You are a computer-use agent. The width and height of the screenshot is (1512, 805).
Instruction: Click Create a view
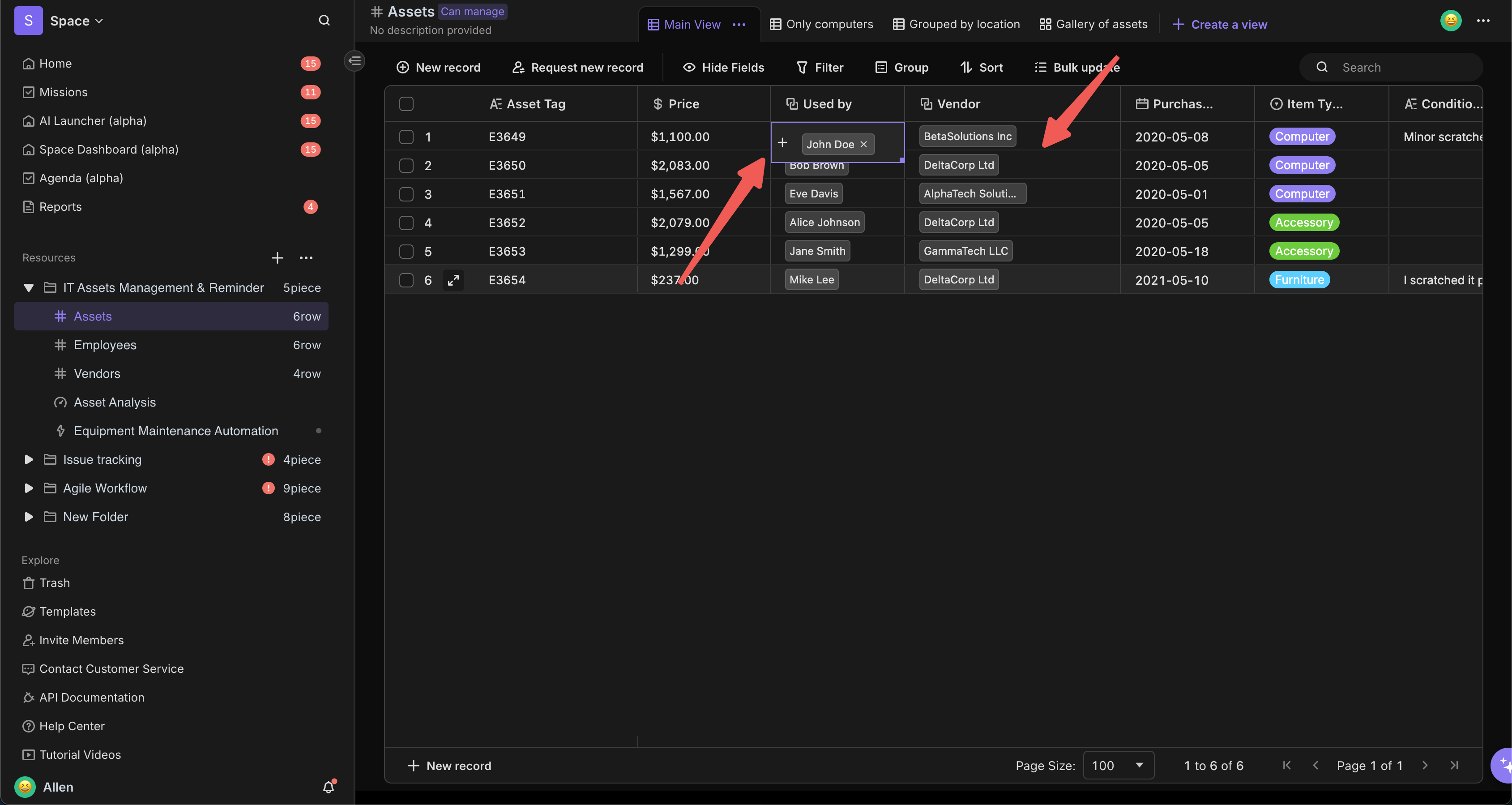(x=1220, y=25)
